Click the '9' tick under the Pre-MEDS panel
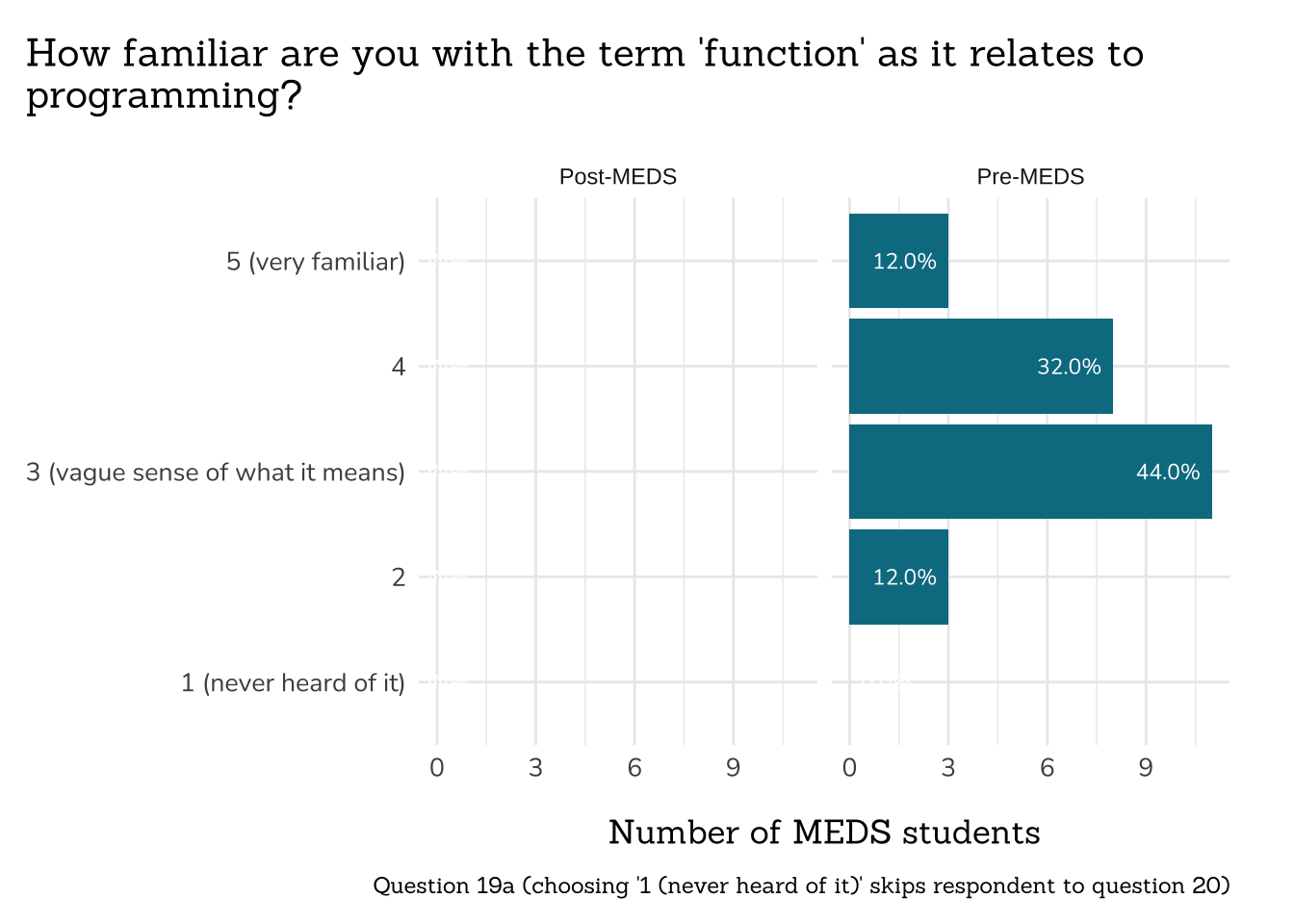 click(1146, 768)
